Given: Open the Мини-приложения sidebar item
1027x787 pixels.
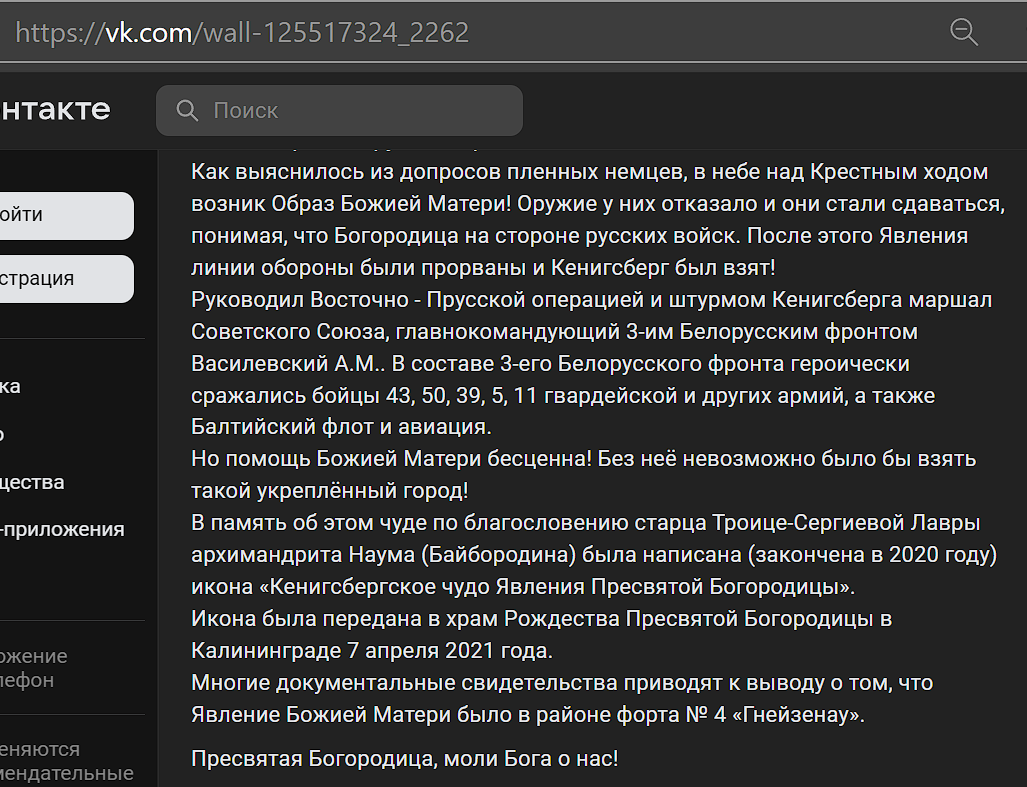Looking at the screenshot, I should point(62,529).
